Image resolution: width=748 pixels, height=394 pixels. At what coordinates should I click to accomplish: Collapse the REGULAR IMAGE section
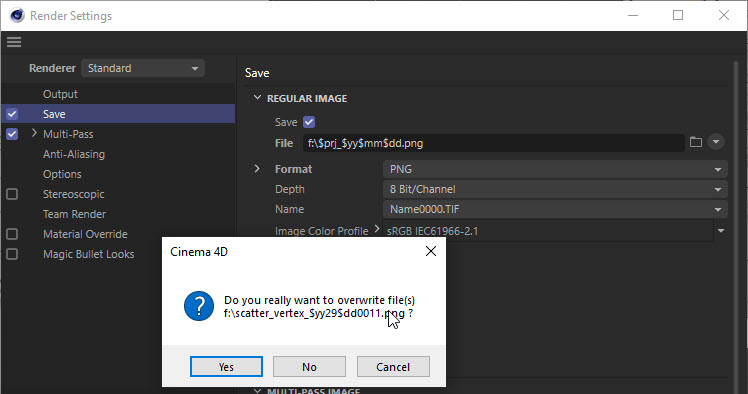257,98
